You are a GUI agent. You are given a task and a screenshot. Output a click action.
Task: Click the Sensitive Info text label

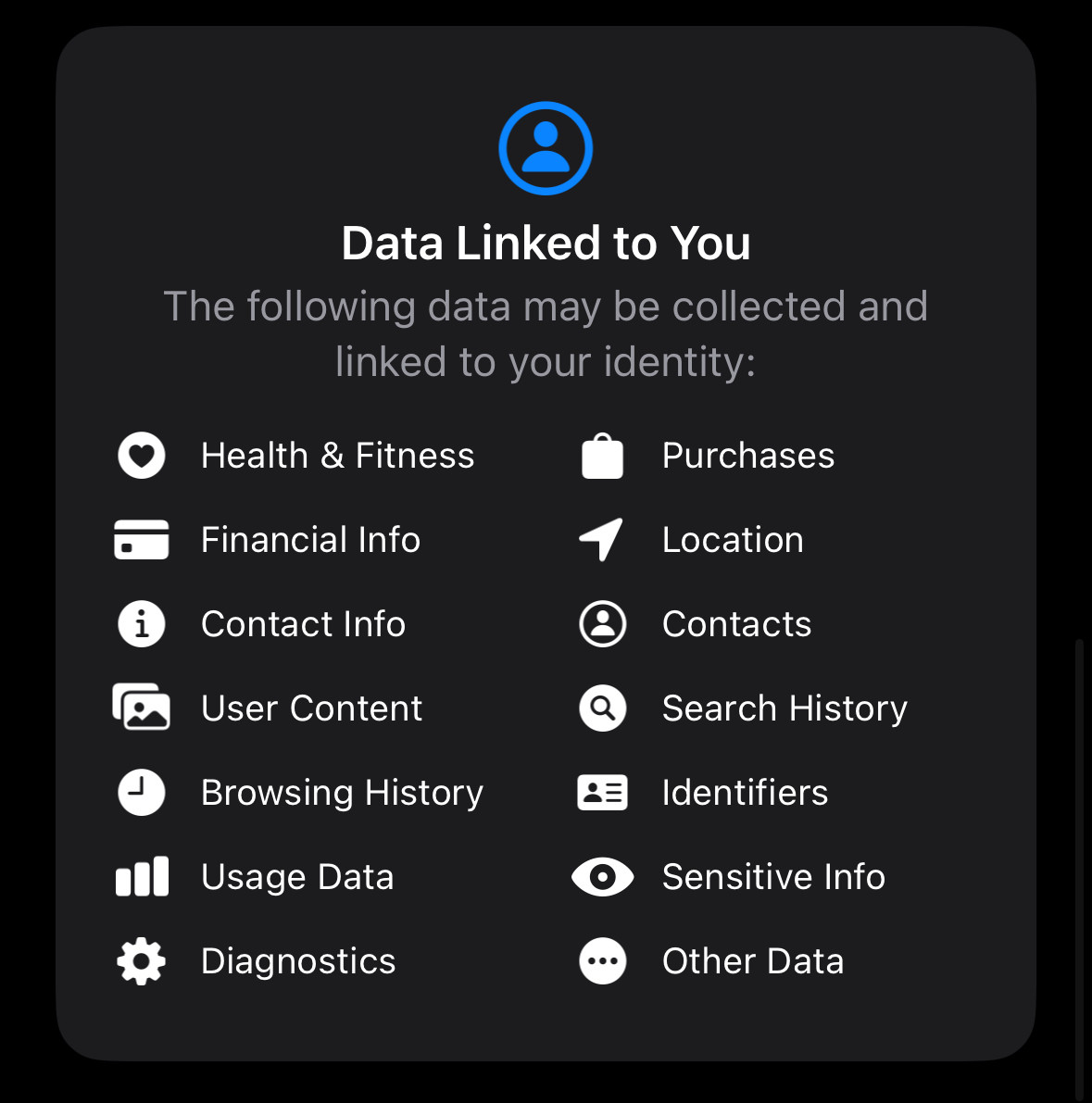[x=773, y=876]
